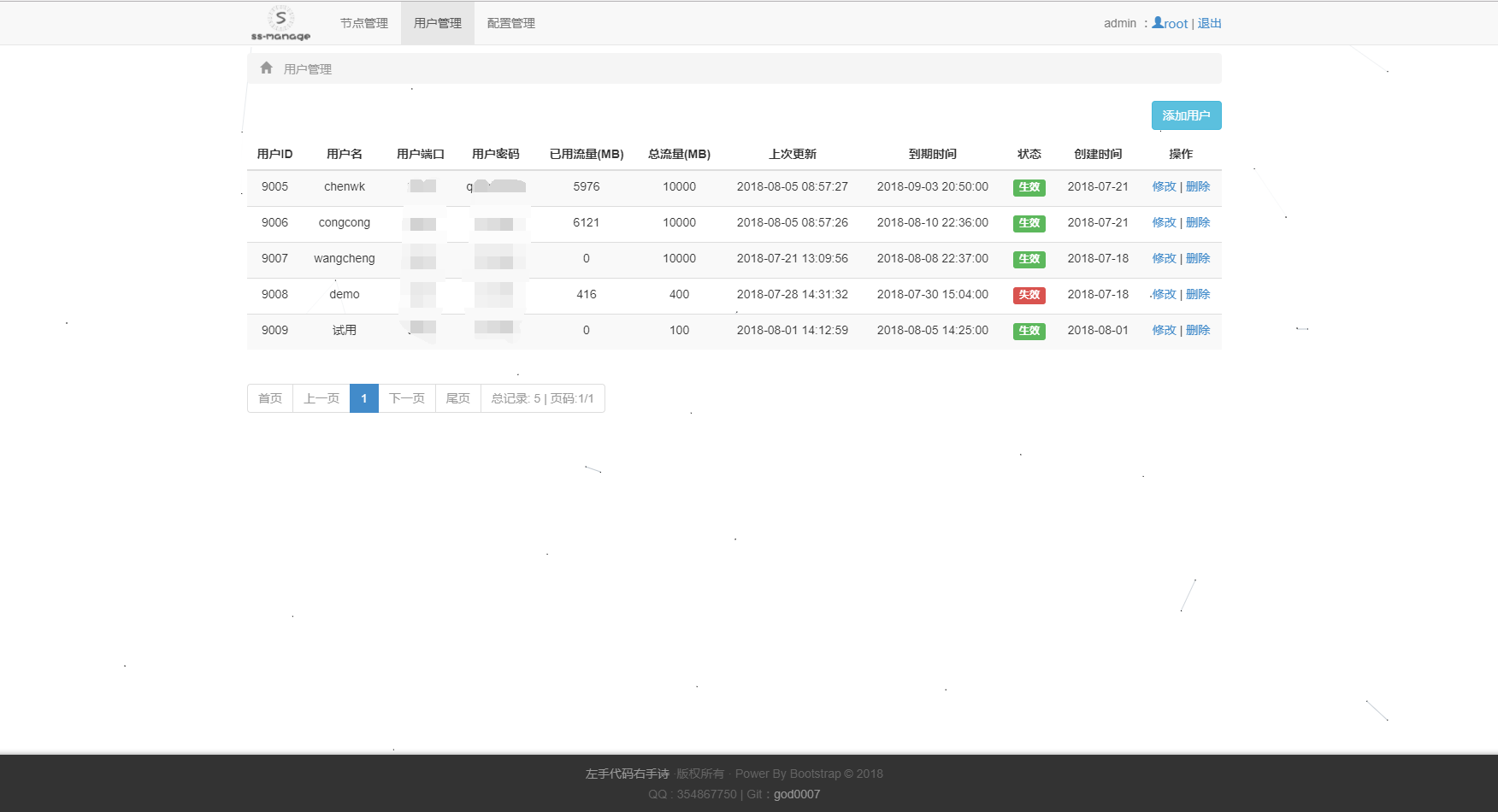Click the root user profile icon
Image resolution: width=1498 pixels, height=812 pixels.
point(1158,23)
